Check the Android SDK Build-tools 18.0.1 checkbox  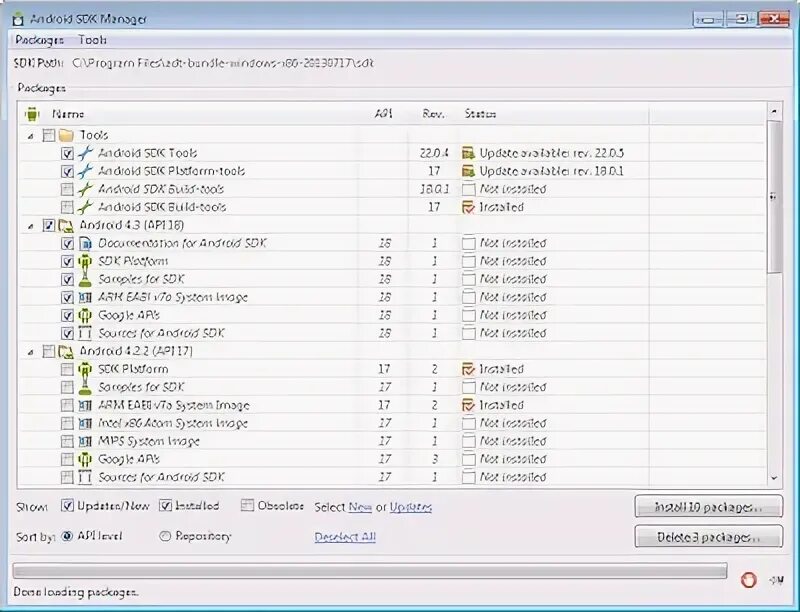[67, 189]
